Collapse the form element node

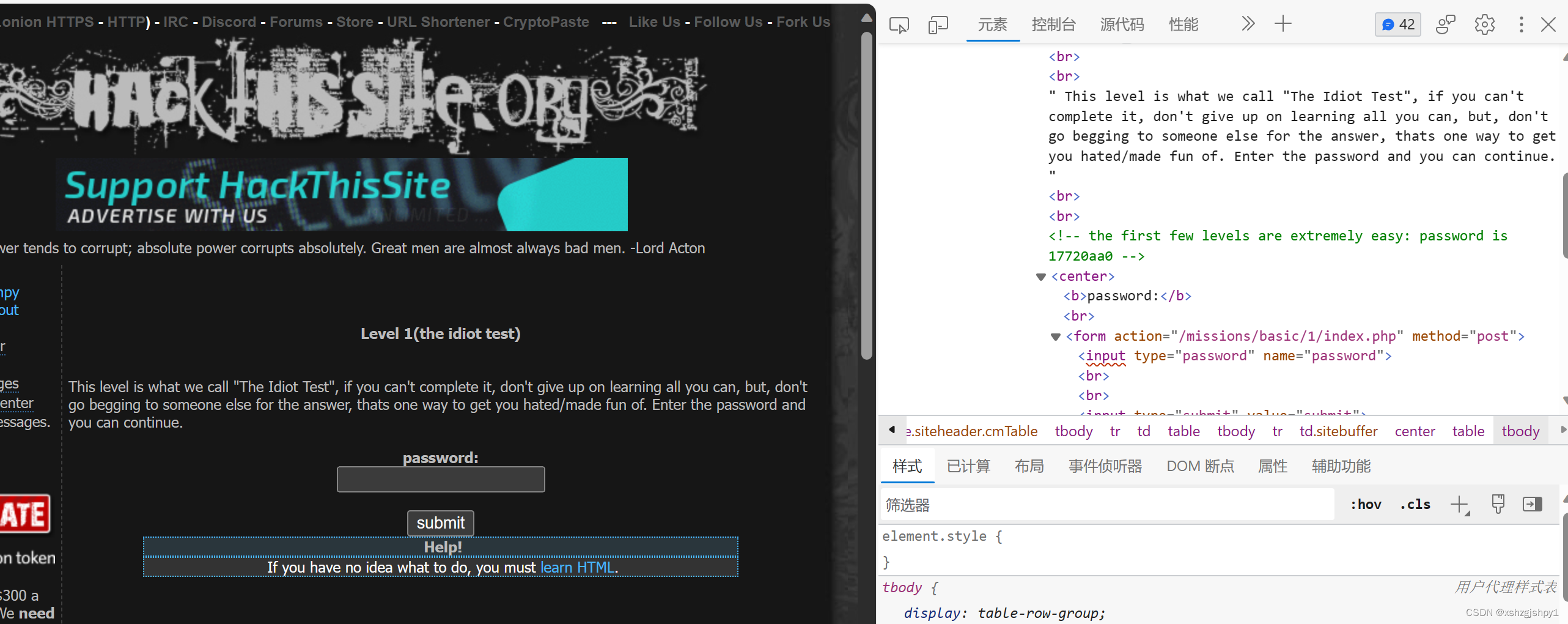[1056, 336]
